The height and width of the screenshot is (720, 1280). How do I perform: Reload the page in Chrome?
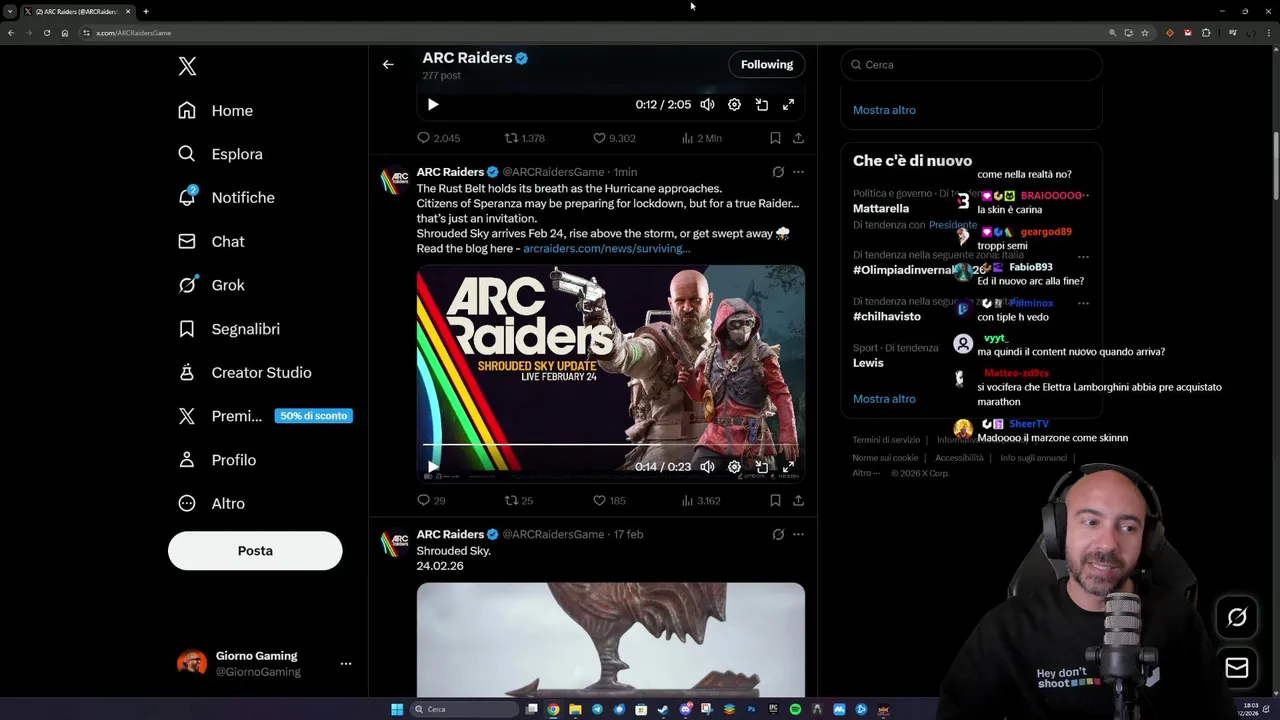(x=46, y=33)
